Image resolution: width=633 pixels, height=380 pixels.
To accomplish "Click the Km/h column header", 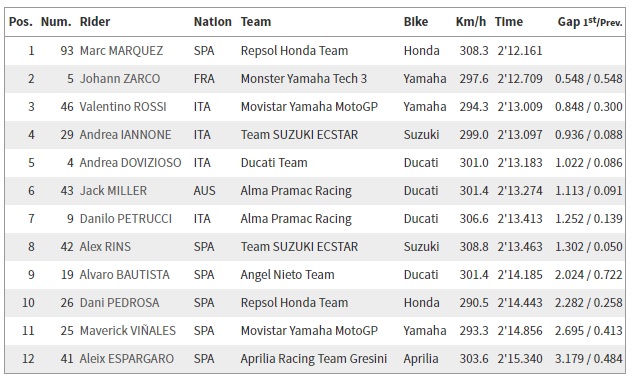I will [471, 22].
